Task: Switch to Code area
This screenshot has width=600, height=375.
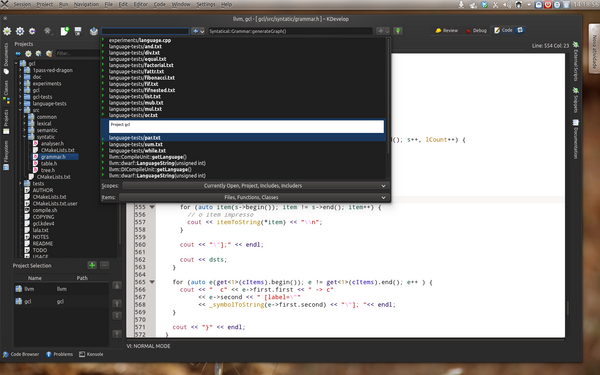Action: point(503,30)
